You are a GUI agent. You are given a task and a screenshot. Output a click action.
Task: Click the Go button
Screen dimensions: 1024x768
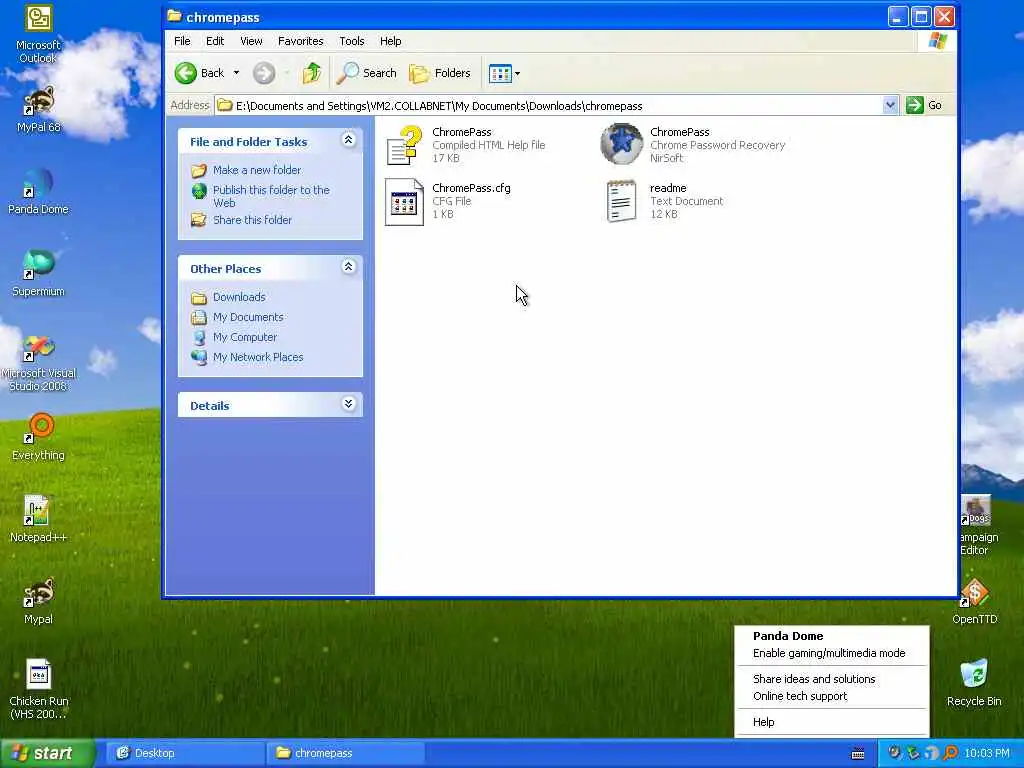pos(924,105)
